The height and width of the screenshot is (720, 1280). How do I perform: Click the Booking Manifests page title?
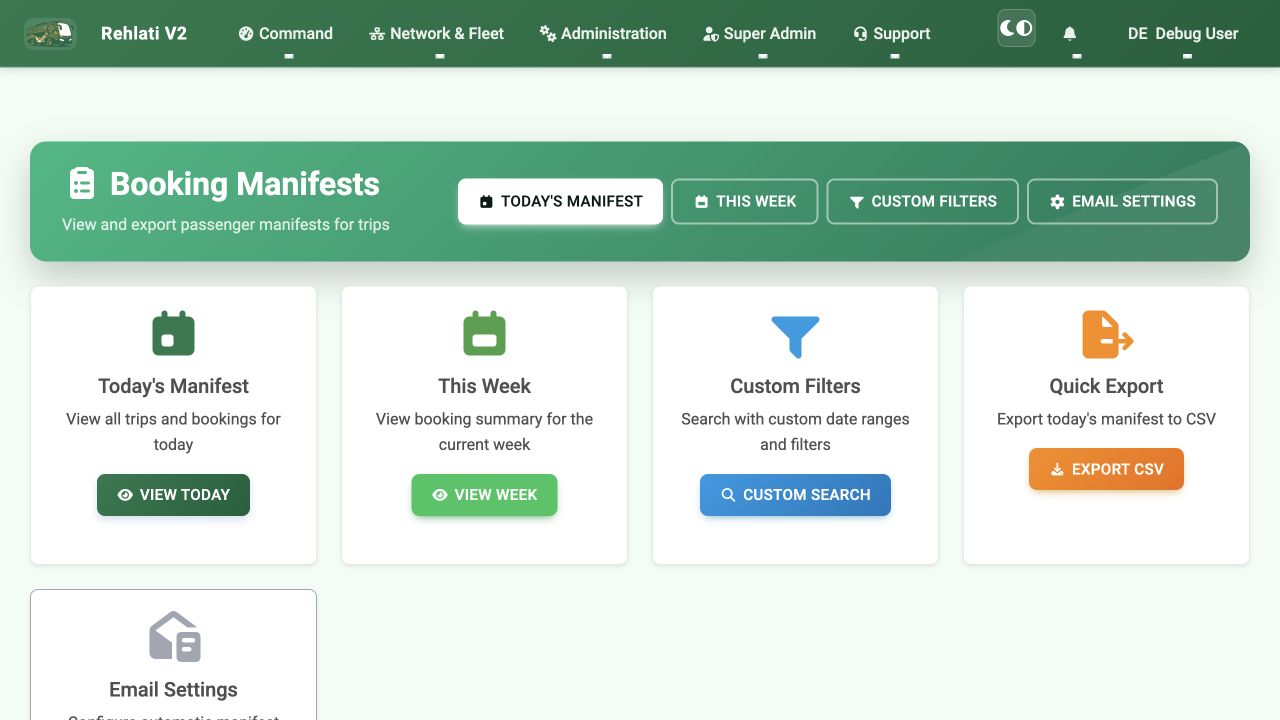pyautogui.click(x=245, y=184)
